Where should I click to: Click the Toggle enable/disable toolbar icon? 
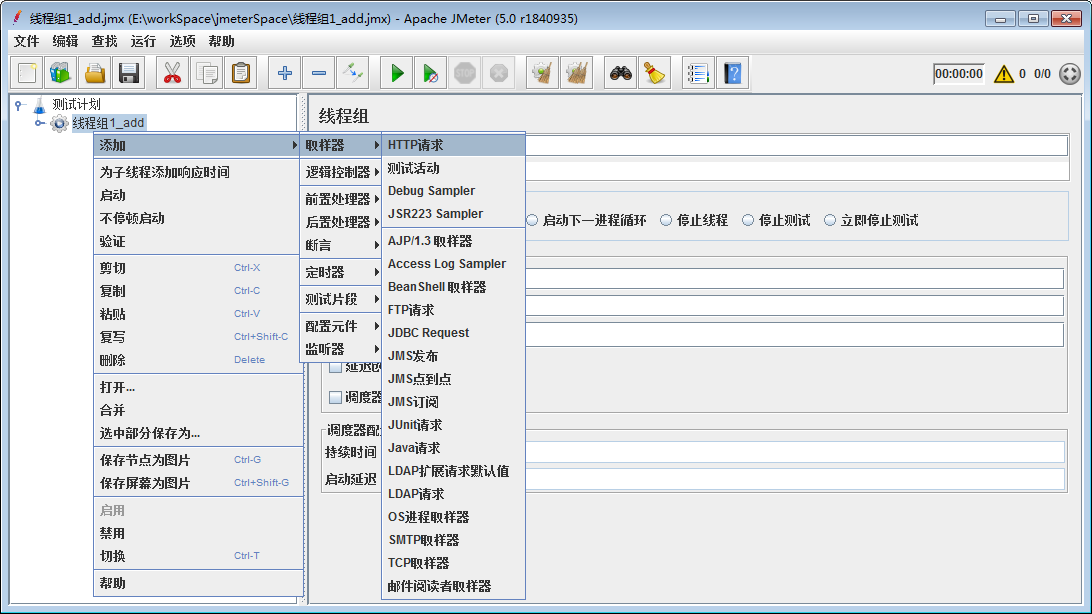[352, 73]
